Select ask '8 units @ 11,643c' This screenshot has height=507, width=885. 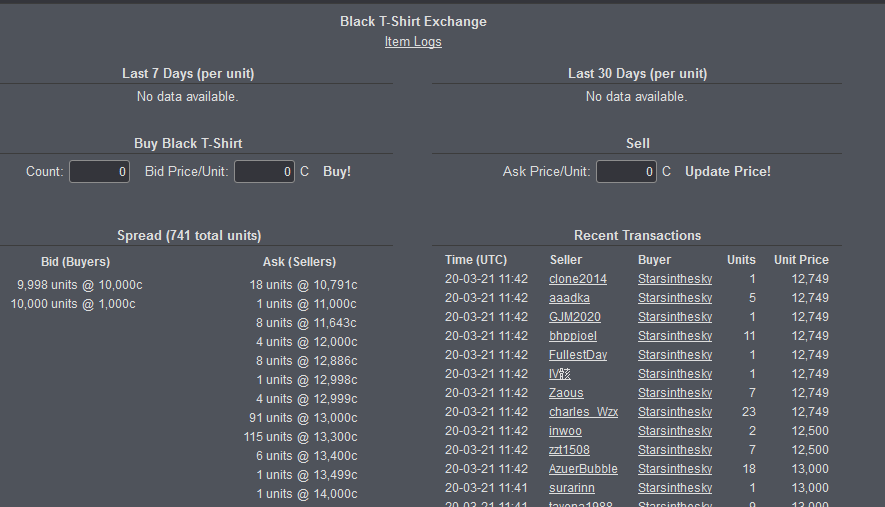[x=306, y=323]
